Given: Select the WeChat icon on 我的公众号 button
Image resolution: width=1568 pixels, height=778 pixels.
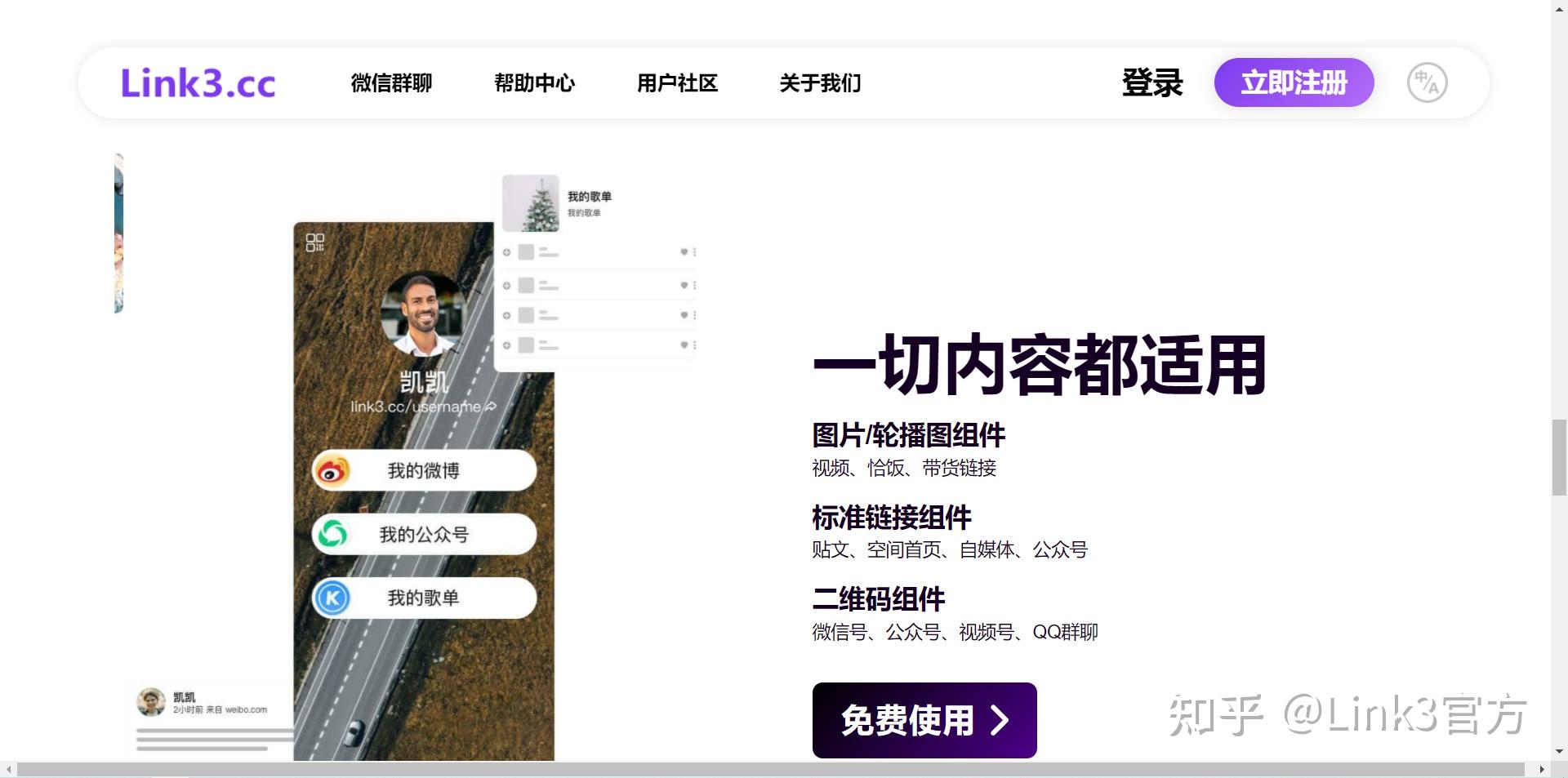Looking at the screenshot, I should pos(332,533).
